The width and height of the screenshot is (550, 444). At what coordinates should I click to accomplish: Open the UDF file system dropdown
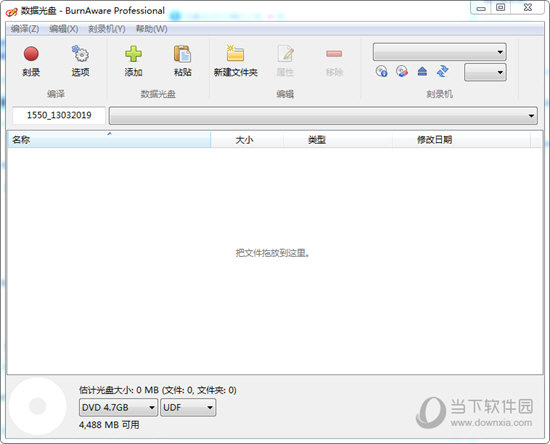pos(188,408)
